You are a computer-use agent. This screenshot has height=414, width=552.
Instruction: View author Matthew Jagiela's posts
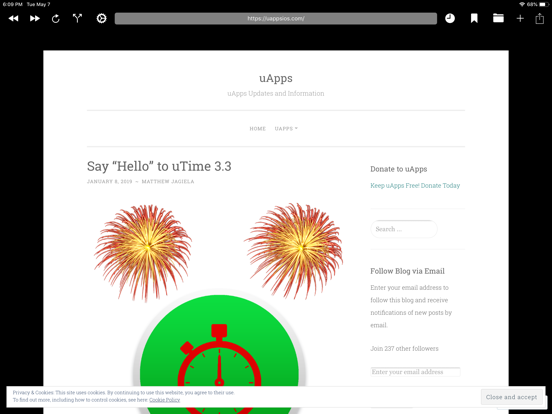tap(168, 182)
